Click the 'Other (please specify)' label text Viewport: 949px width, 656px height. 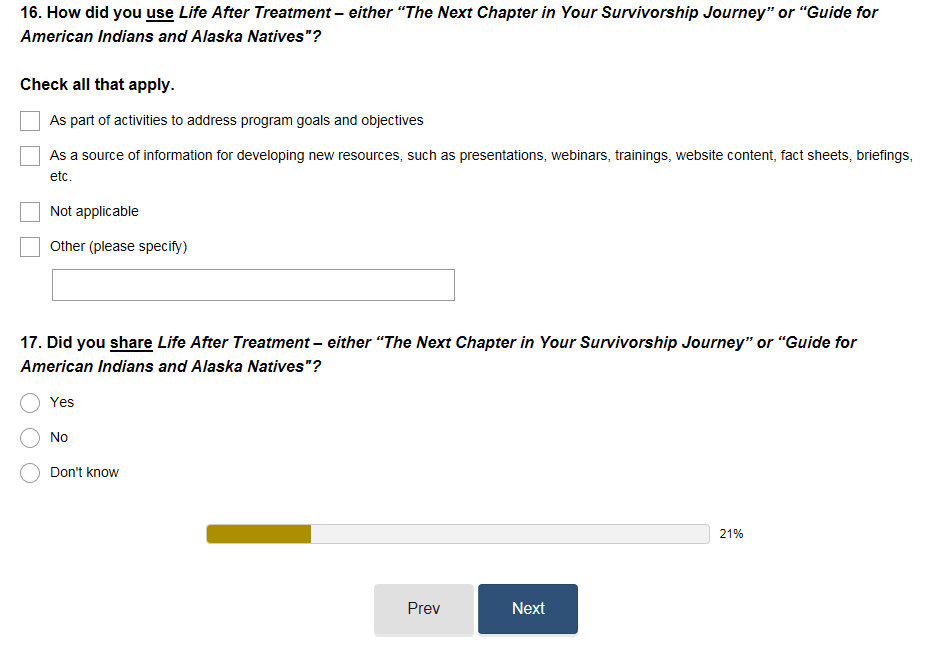118,246
